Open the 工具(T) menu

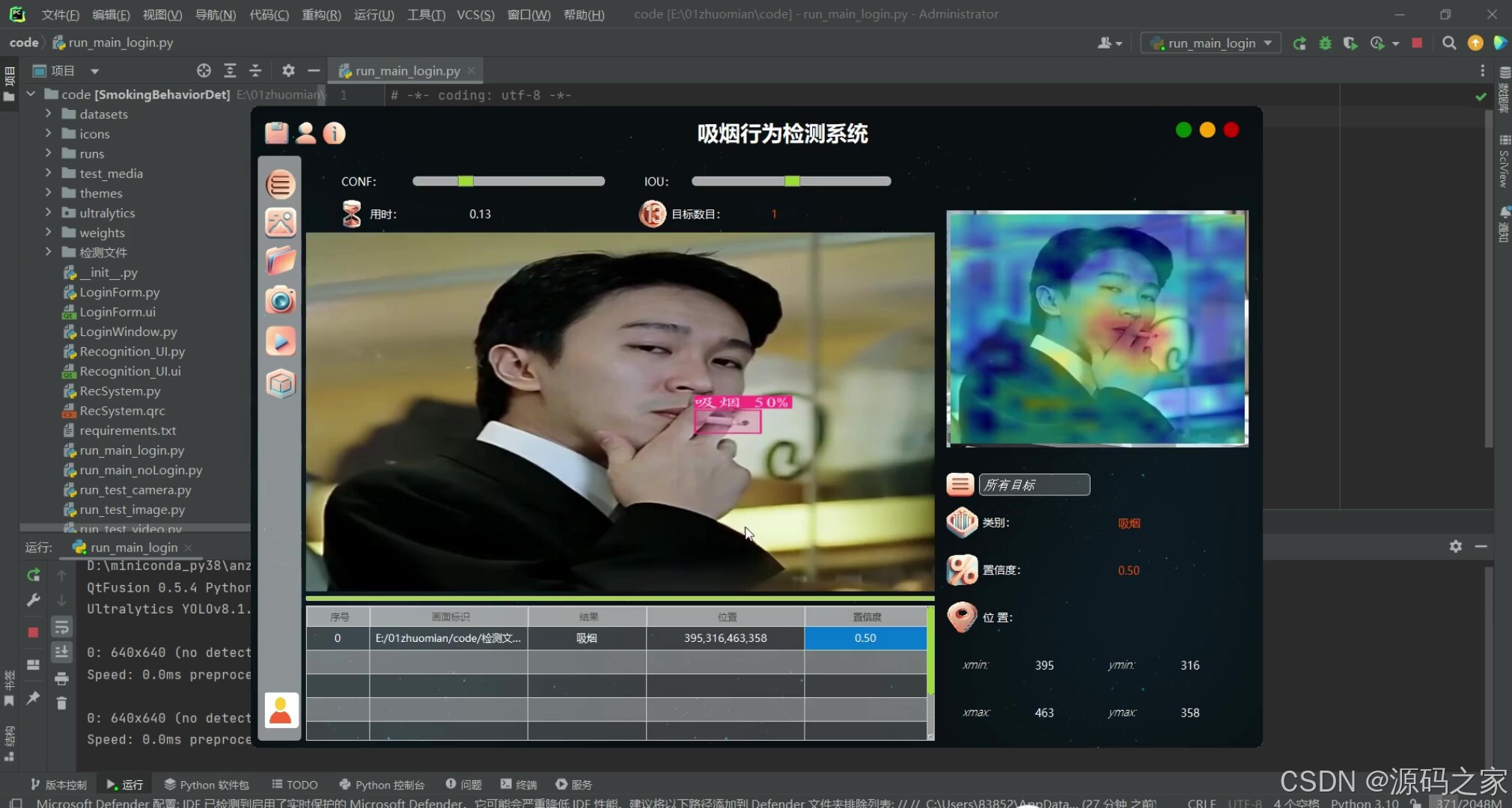click(x=425, y=14)
